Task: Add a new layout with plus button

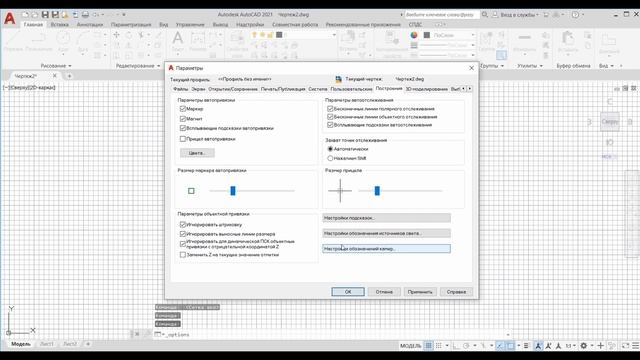Action: click(88, 344)
